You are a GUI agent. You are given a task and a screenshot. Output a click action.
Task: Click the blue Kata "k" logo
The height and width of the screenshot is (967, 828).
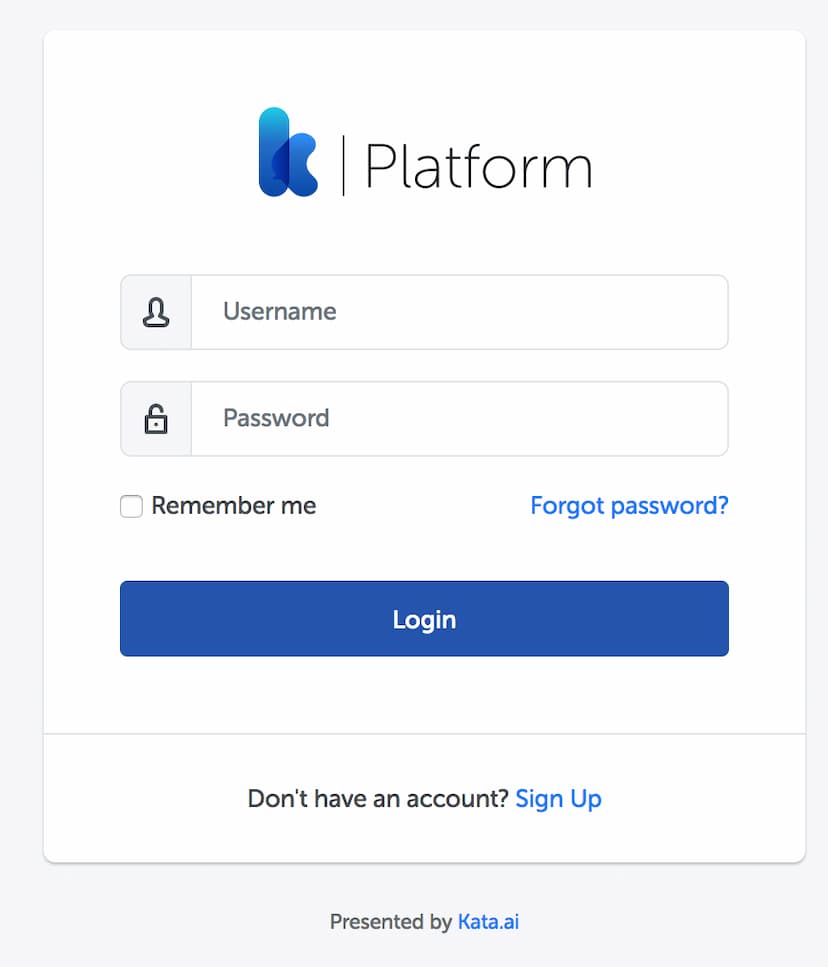coord(288,152)
